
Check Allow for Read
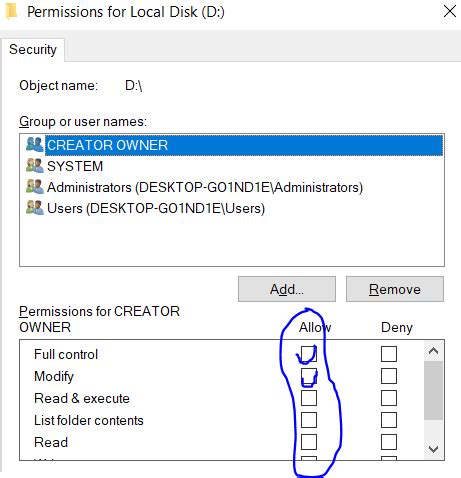tap(309, 442)
